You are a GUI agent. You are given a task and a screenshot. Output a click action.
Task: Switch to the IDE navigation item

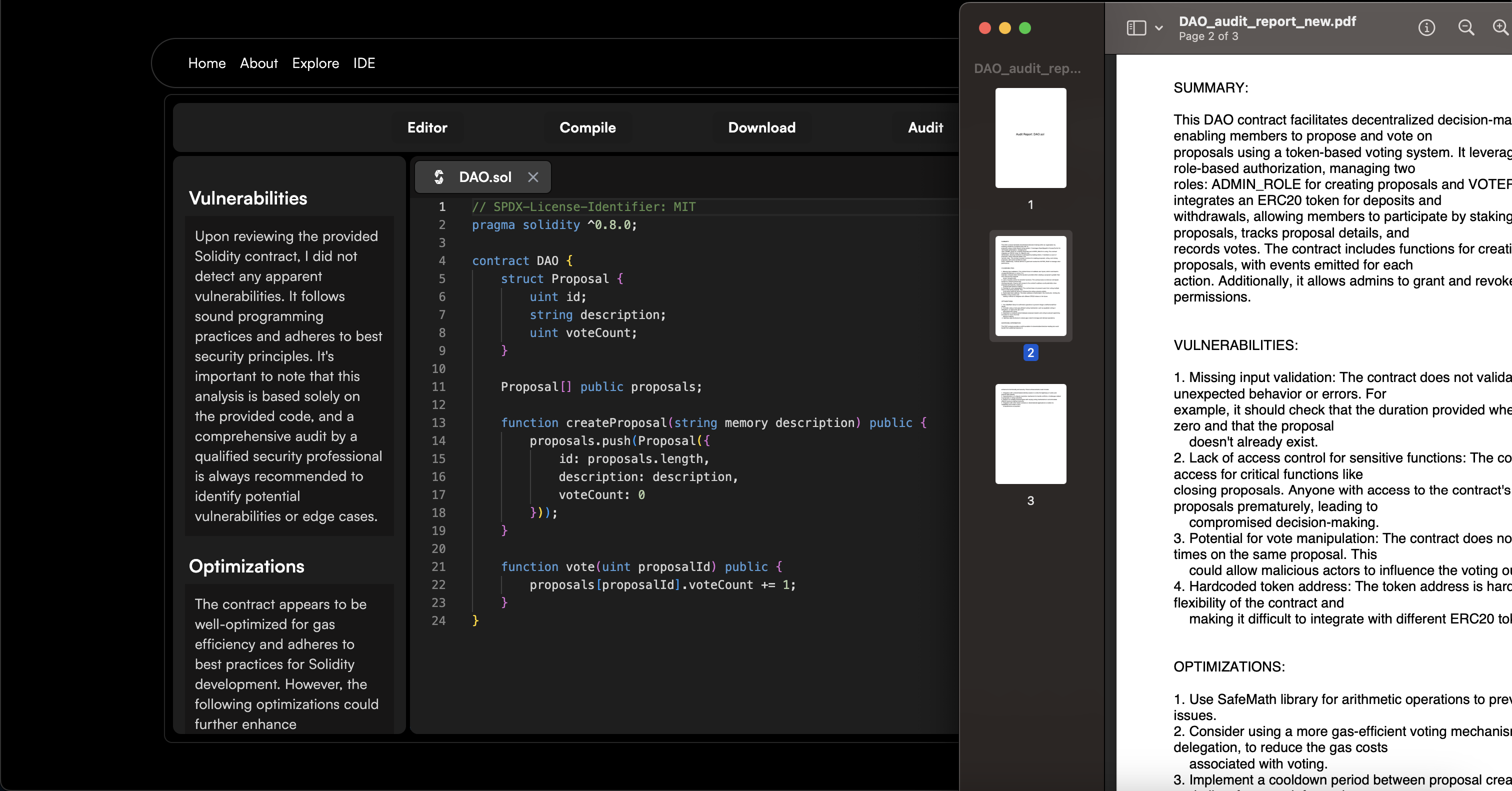click(x=364, y=63)
